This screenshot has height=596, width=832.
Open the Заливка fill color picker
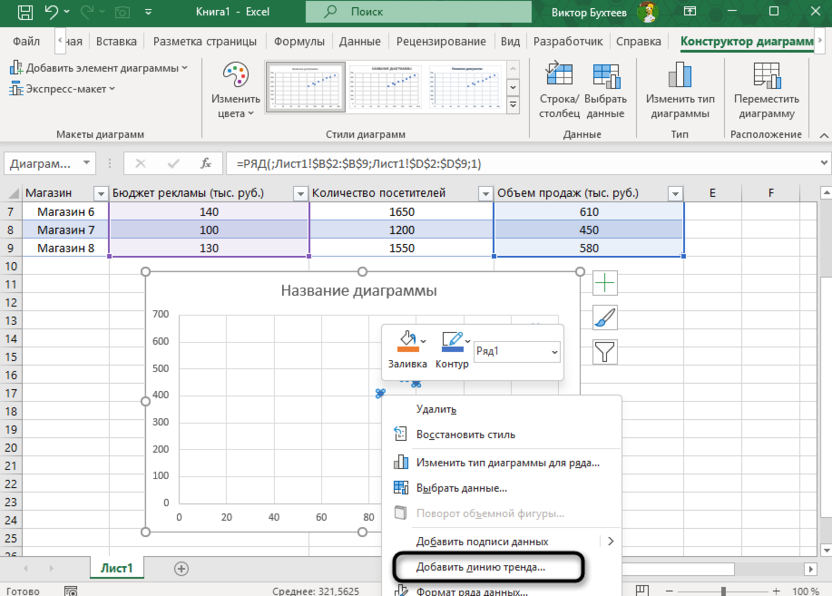(407, 345)
